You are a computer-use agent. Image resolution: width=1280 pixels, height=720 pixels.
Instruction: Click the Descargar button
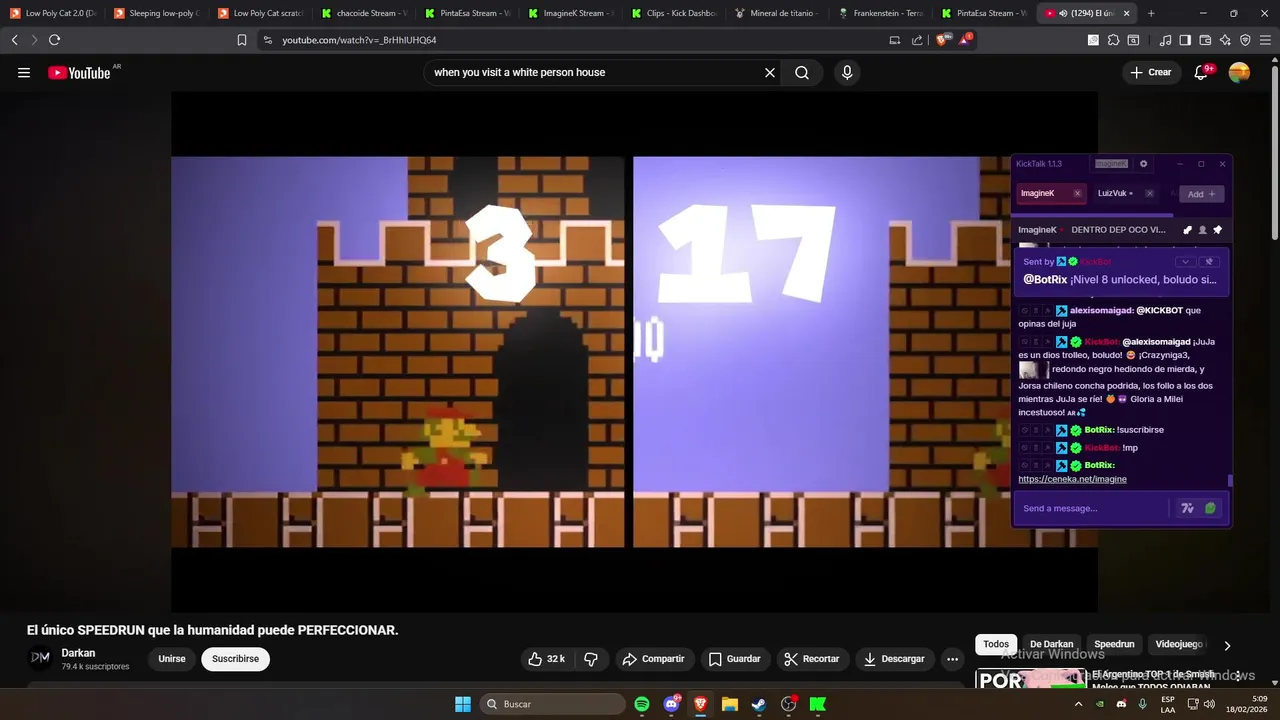click(894, 659)
